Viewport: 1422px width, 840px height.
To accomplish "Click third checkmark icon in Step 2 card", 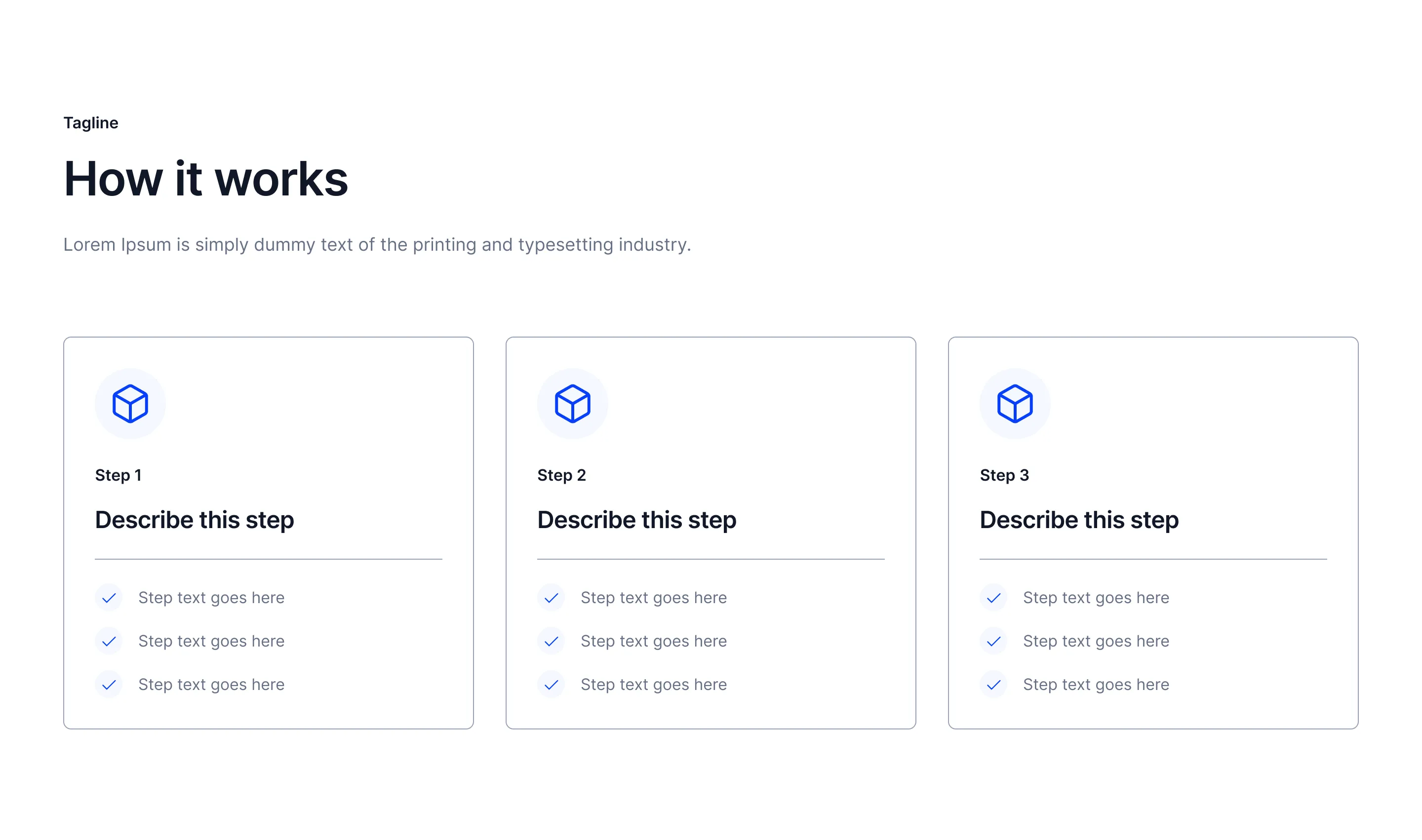I will pyautogui.click(x=551, y=685).
